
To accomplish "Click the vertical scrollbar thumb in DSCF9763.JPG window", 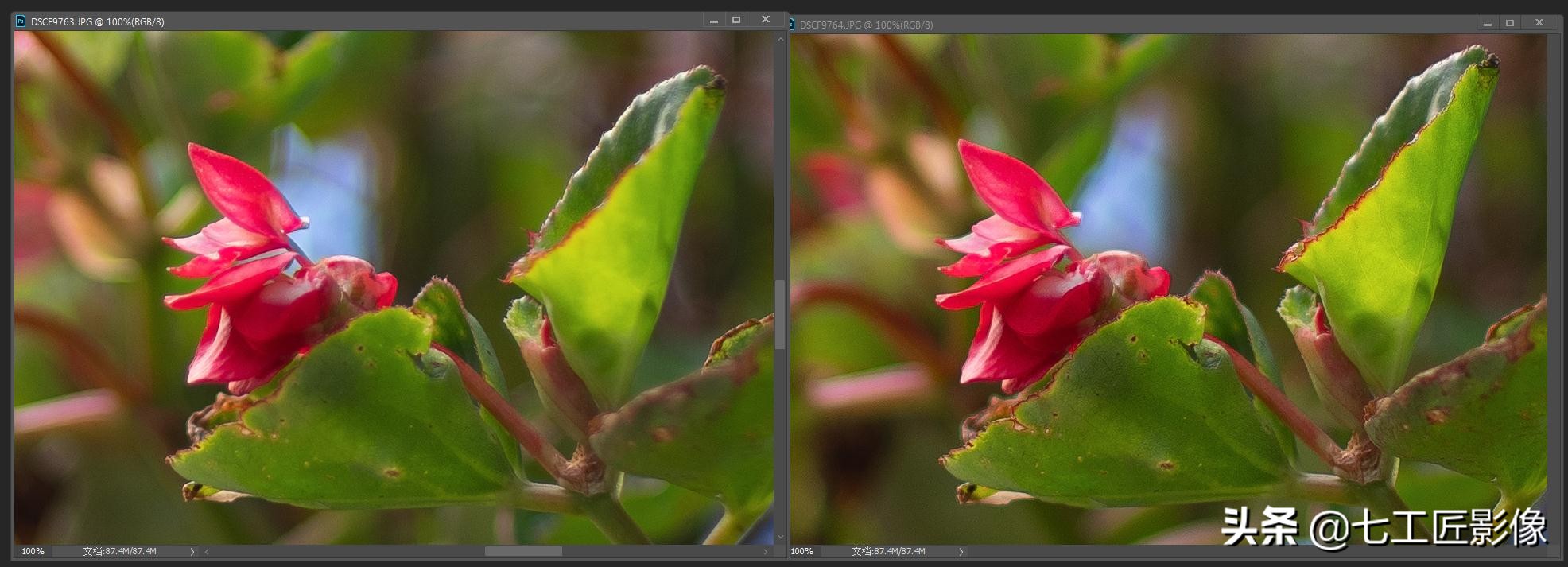I will [780, 314].
